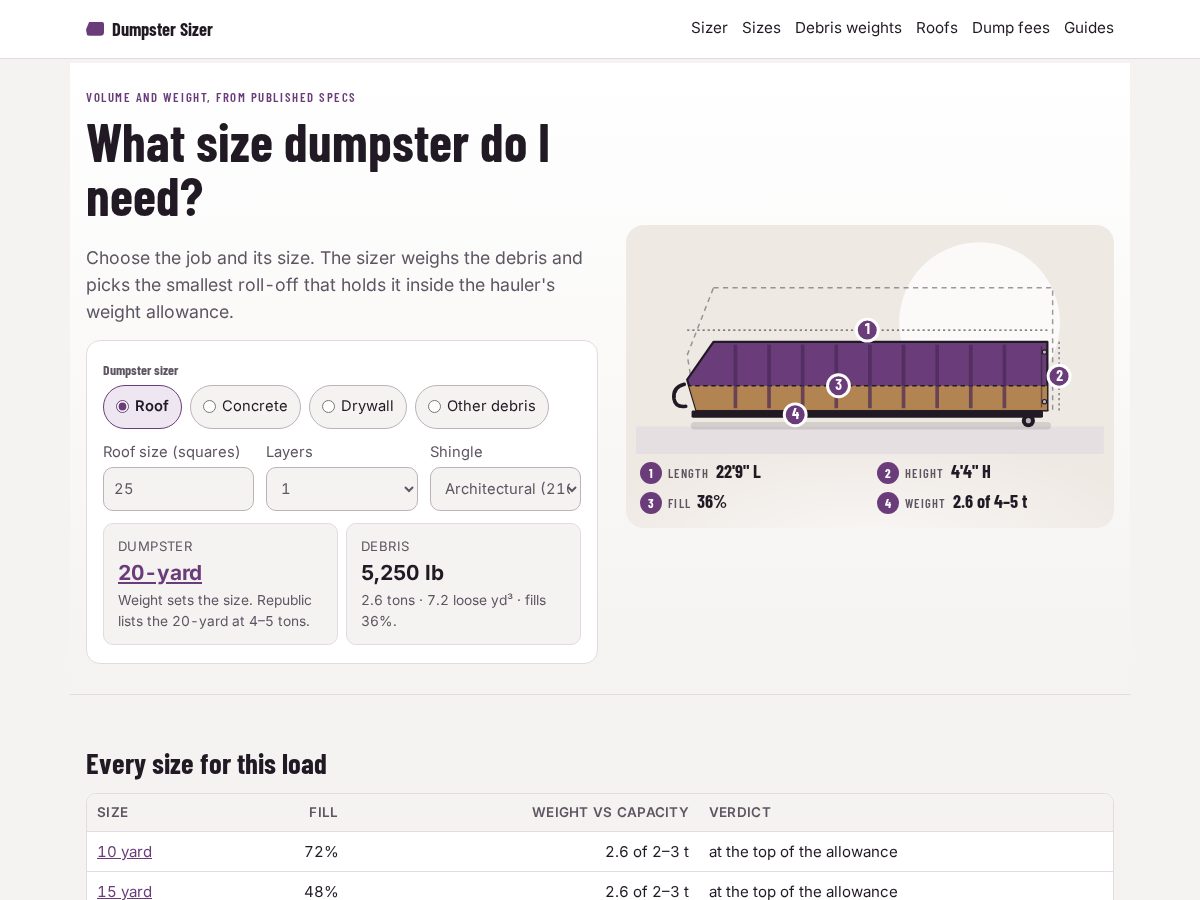Click the 72% fill cell

(321, 852)
